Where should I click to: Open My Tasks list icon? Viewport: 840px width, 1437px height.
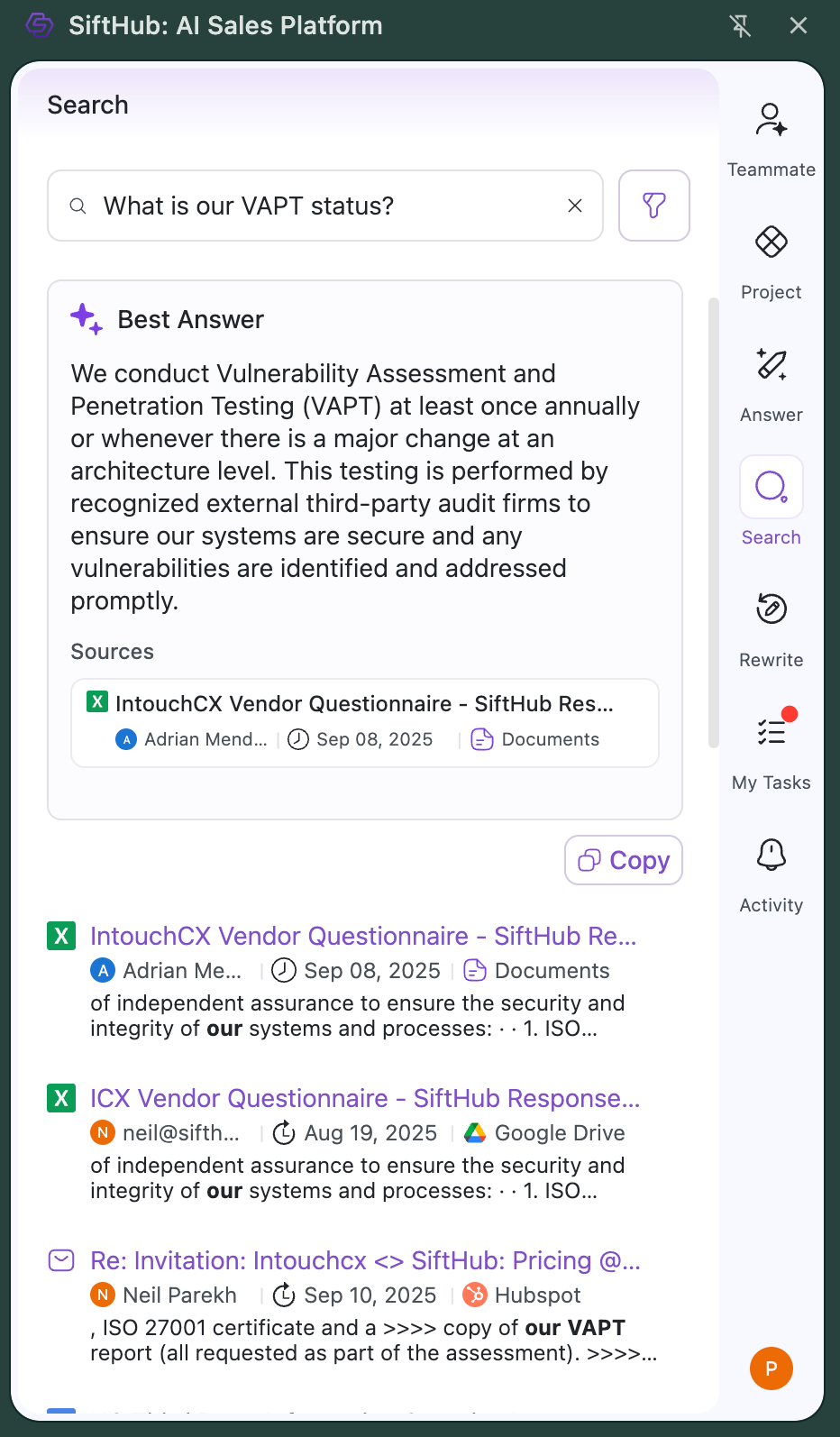click(771, 732)
